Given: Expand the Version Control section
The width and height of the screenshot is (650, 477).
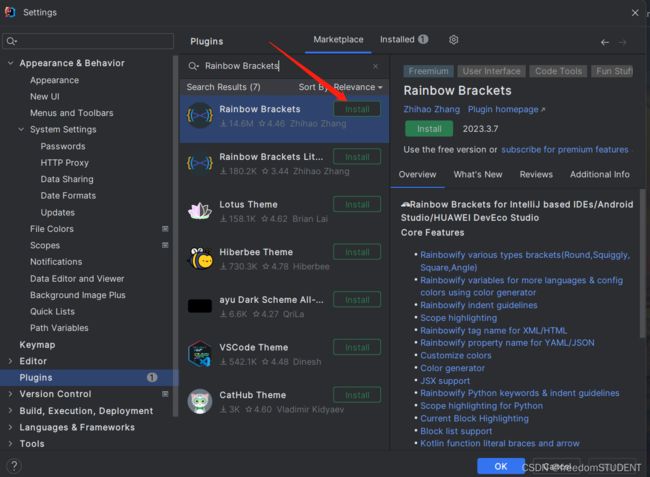Looking at the screenshot, I should [10, 394].
